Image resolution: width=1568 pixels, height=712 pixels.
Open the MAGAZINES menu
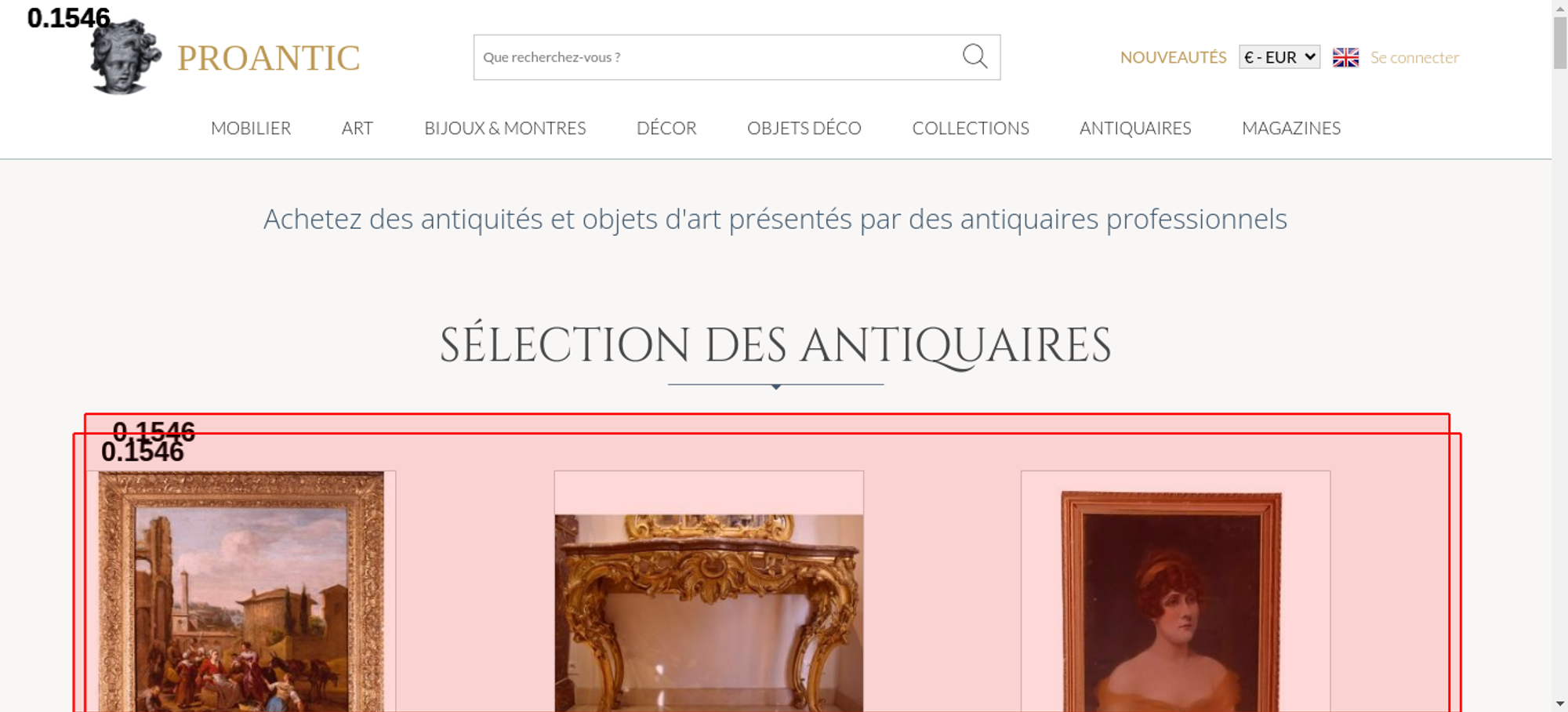[x=1291, y=128]
